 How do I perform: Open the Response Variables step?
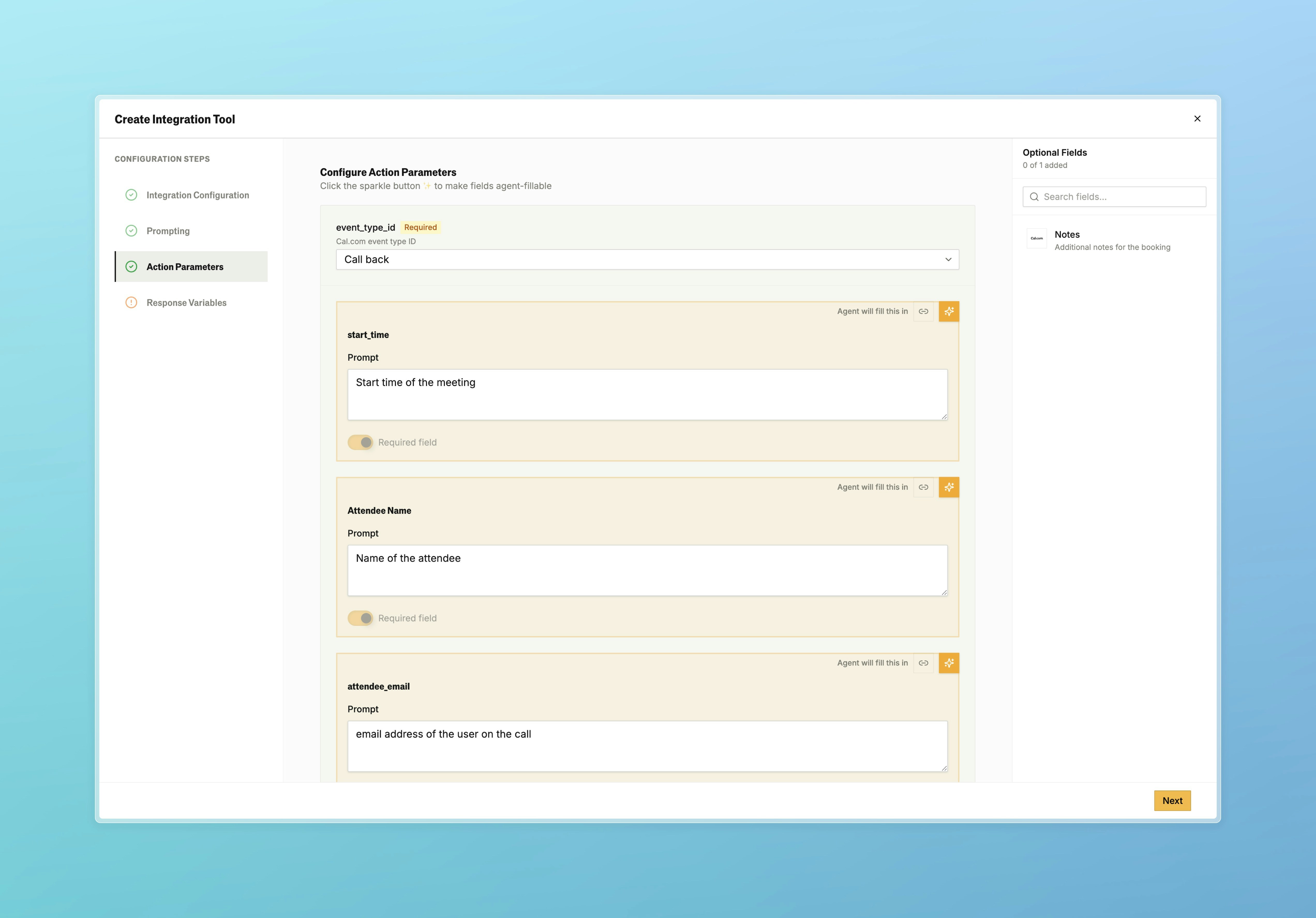186,303
